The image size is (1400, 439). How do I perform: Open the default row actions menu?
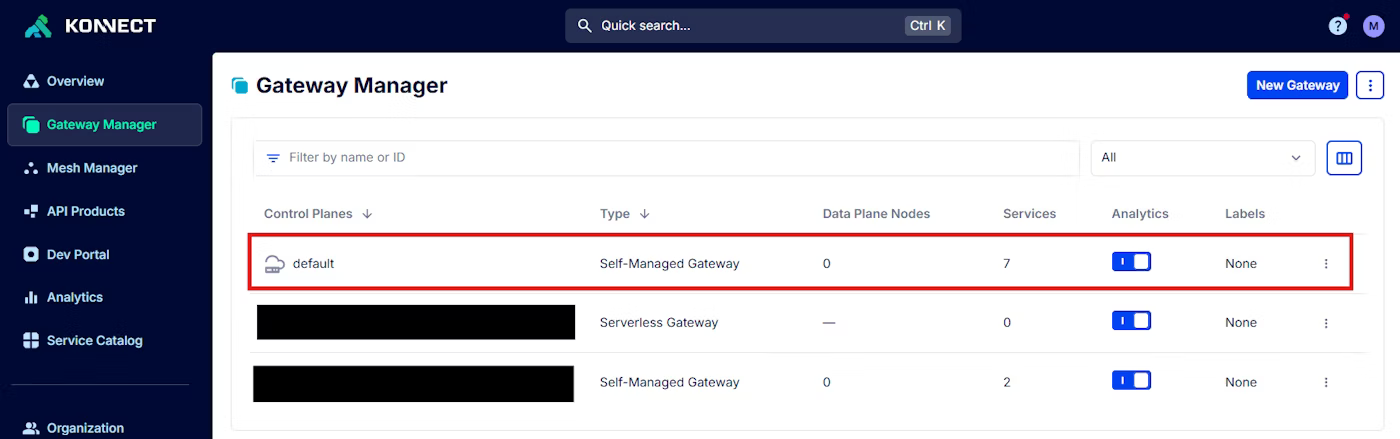pos(1326,264)
